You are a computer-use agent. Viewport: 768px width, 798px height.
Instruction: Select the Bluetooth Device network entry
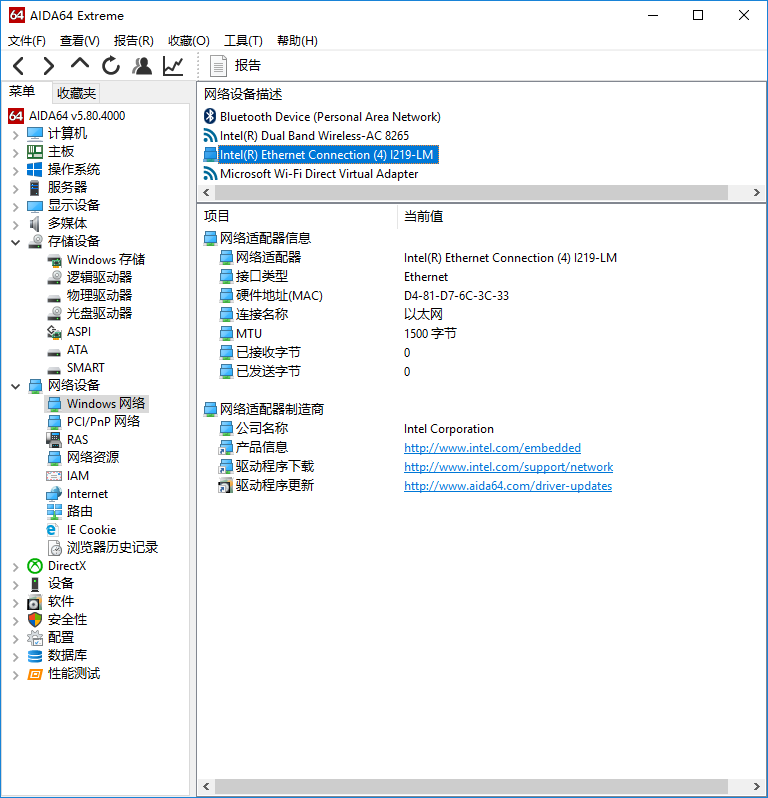pyautogui.click(x=329, y=117)
